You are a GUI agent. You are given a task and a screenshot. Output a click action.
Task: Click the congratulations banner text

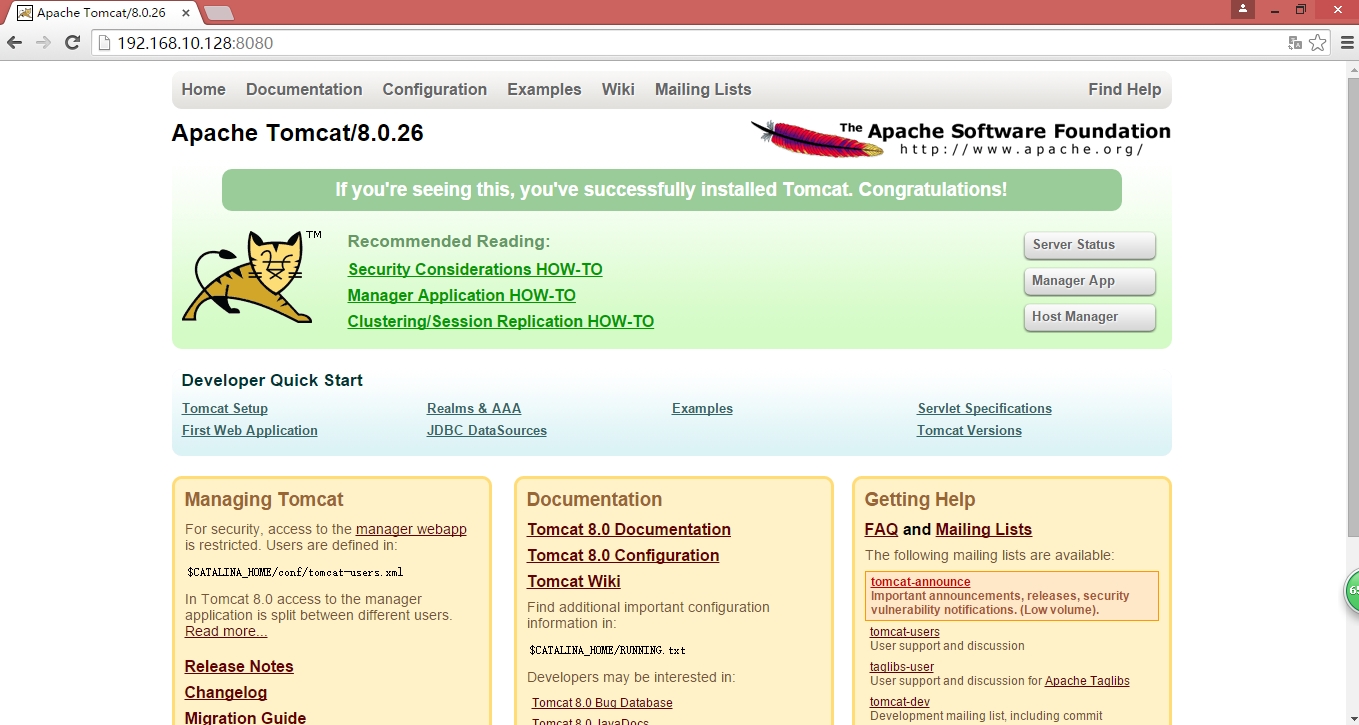[x=671, y=190]
